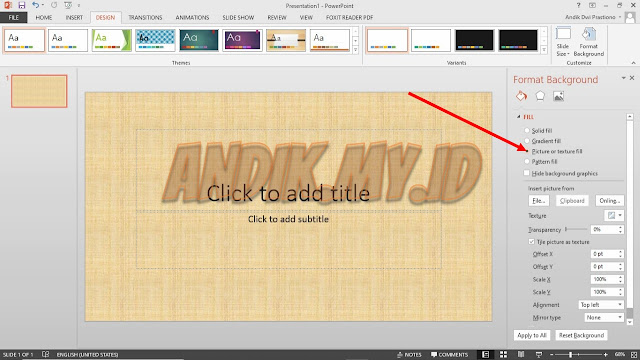Close the Format Background pane
This screenshot has width=640, height=360.
[x=632, y=78]
